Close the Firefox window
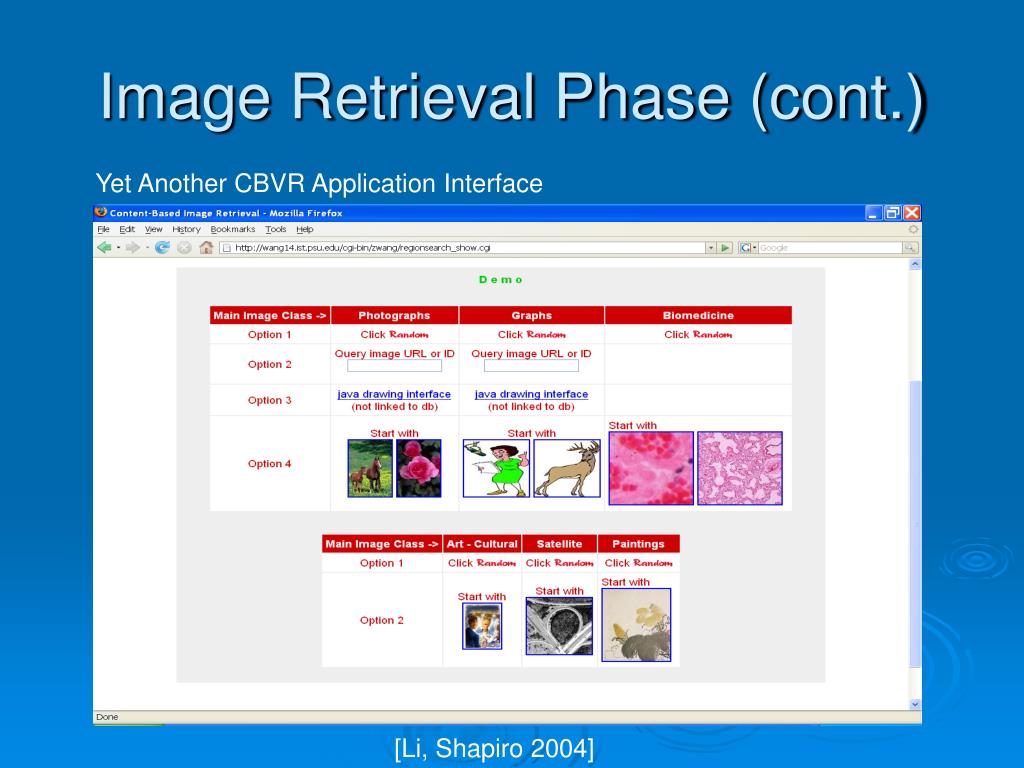The height and width of the screenshot is (768, 1024). [x=912, y=213]
